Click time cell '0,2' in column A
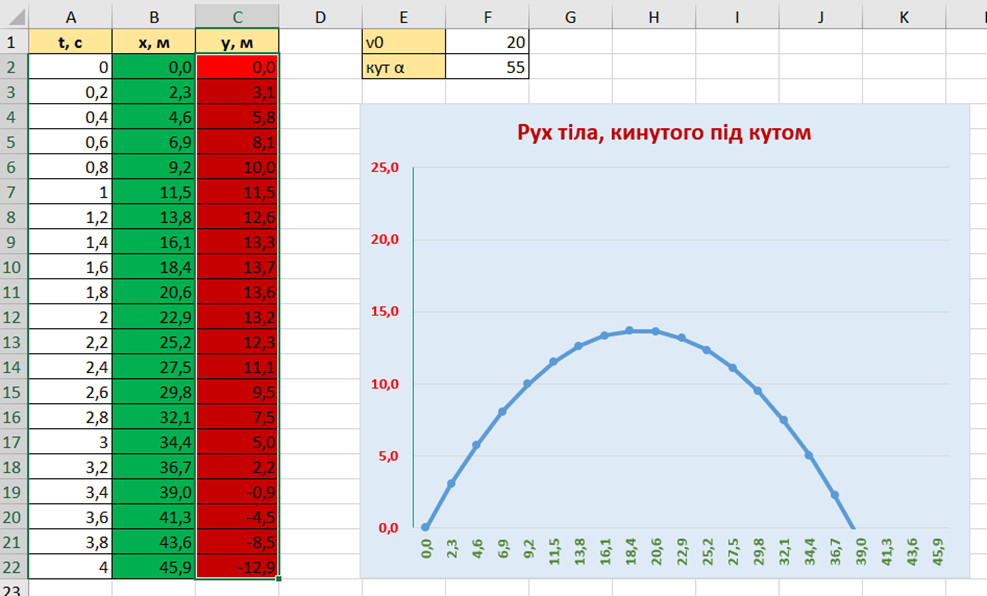Image resolution: width=987 pixels, height=596 pixels. (70, 92)
